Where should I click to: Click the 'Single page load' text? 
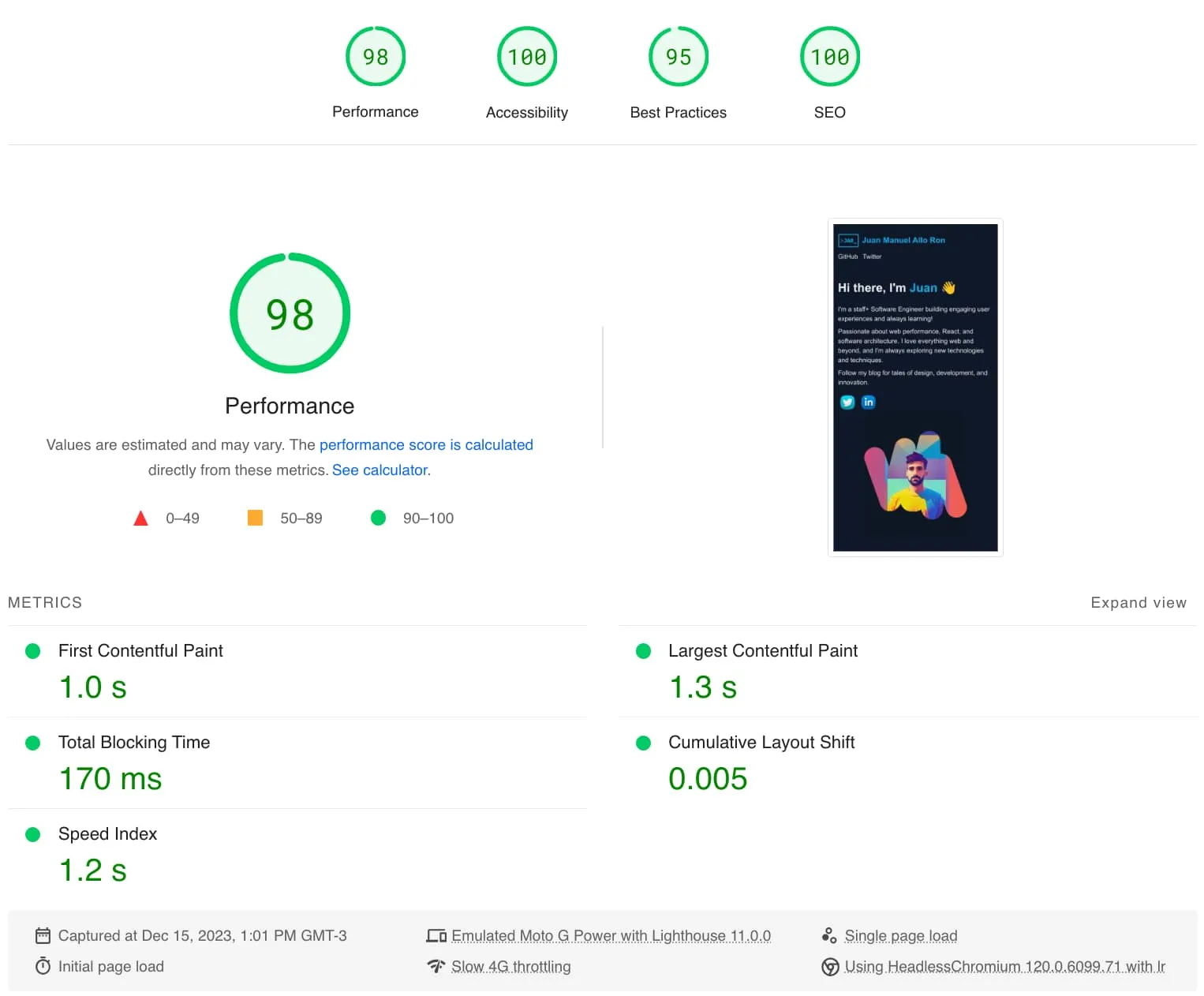point(901,936)
